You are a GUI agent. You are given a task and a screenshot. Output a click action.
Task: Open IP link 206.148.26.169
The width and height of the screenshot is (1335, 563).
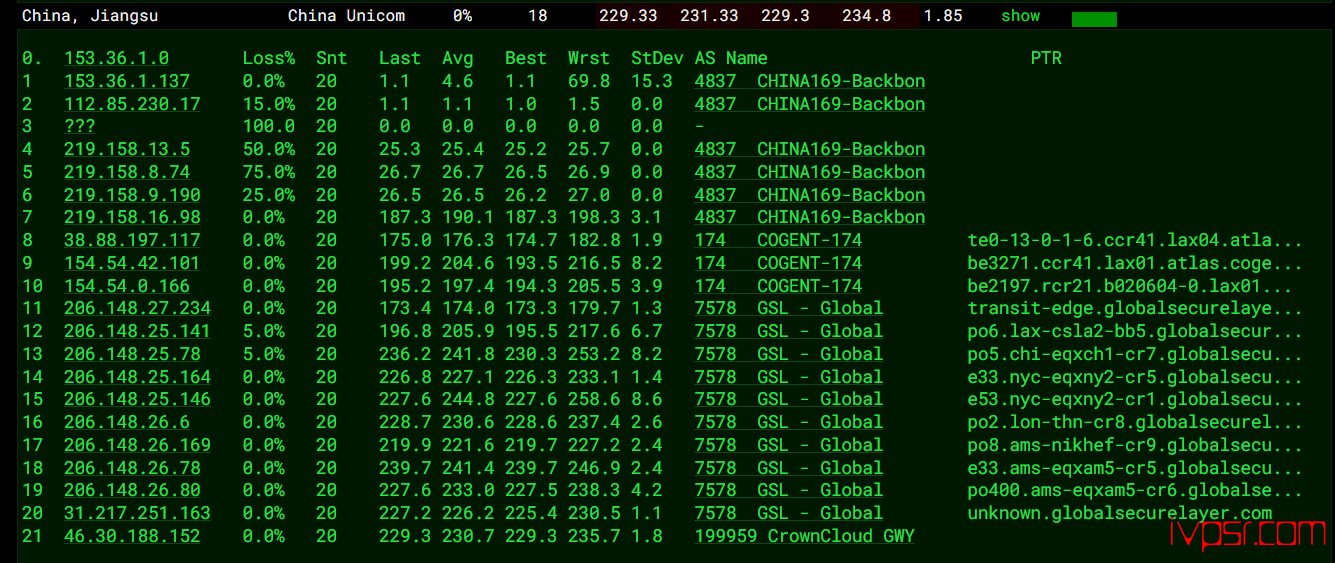click(138, 445)
